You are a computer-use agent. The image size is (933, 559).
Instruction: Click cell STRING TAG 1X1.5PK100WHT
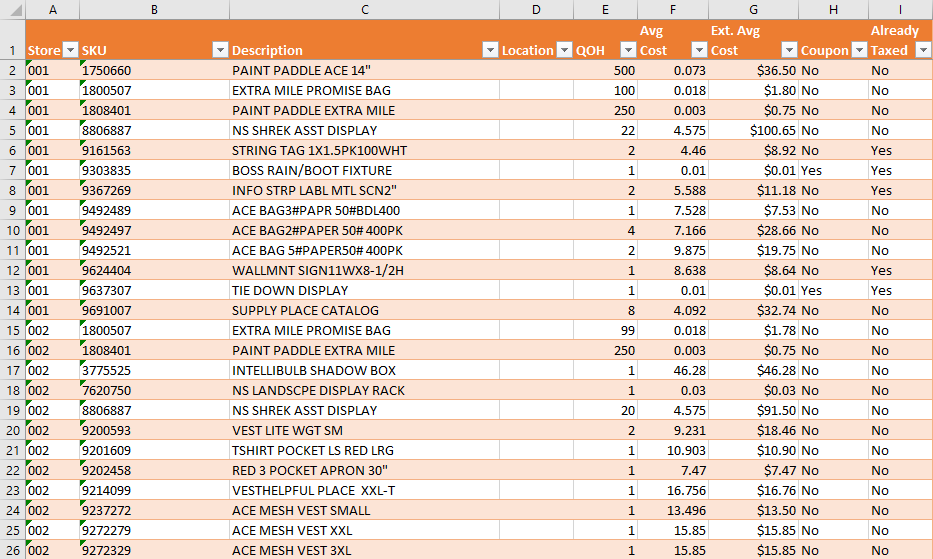pyautogui.click(x=364, y=150)
